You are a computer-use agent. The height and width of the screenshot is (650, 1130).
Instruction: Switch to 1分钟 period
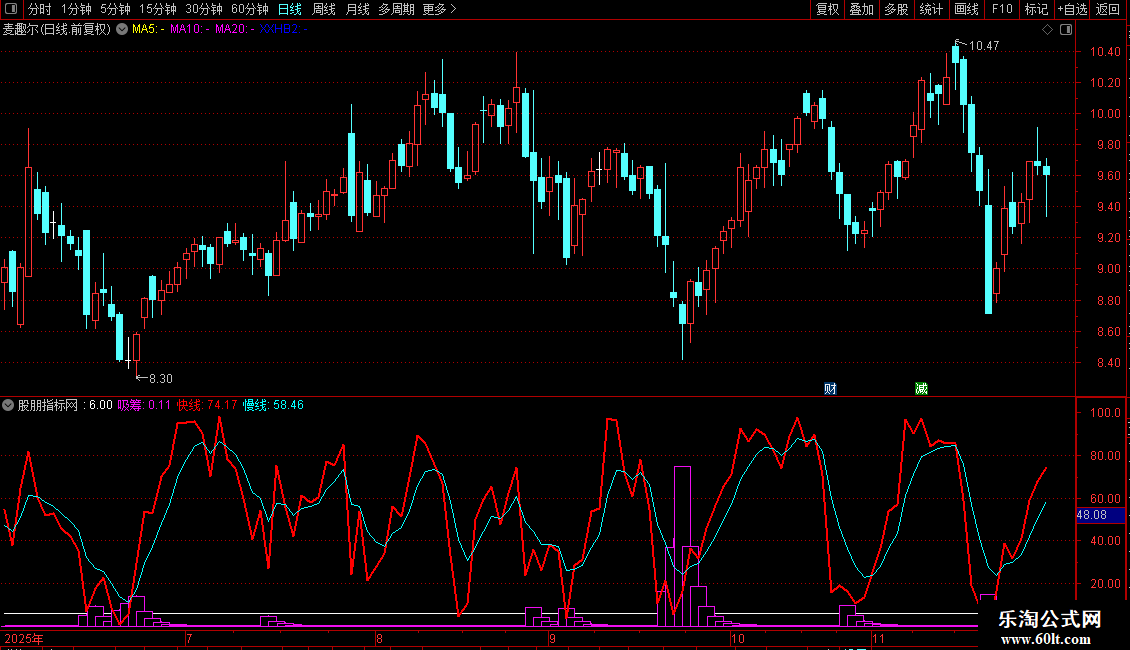pos(76,9)
